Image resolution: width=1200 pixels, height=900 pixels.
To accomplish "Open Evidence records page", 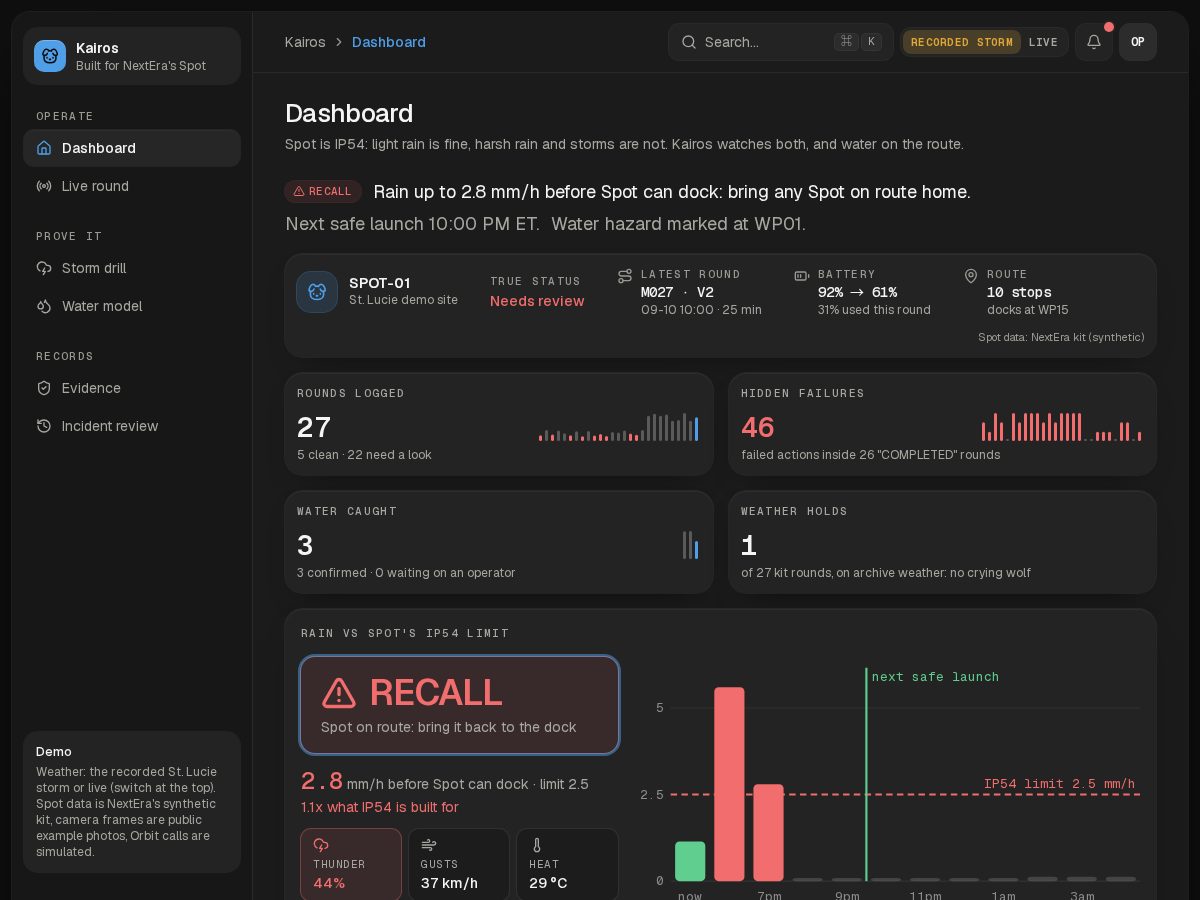I will (x=132, y=388).
